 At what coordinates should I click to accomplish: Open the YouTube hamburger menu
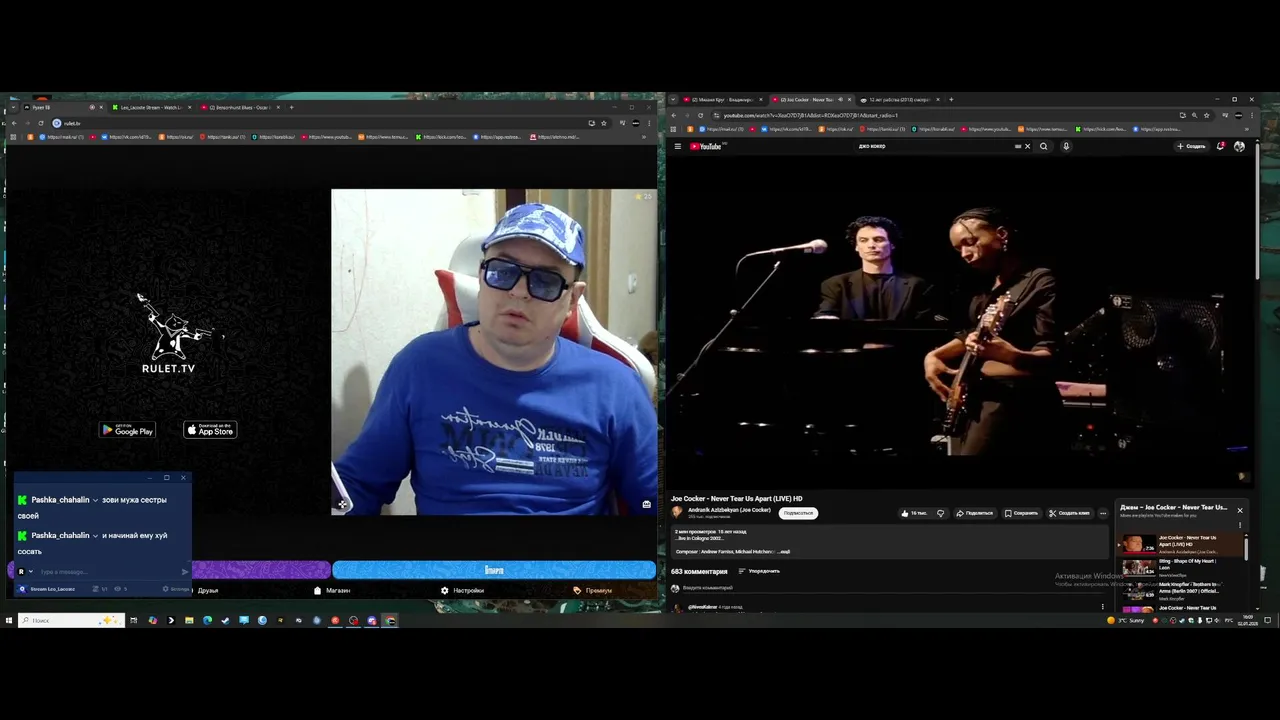tap(677, 146)
